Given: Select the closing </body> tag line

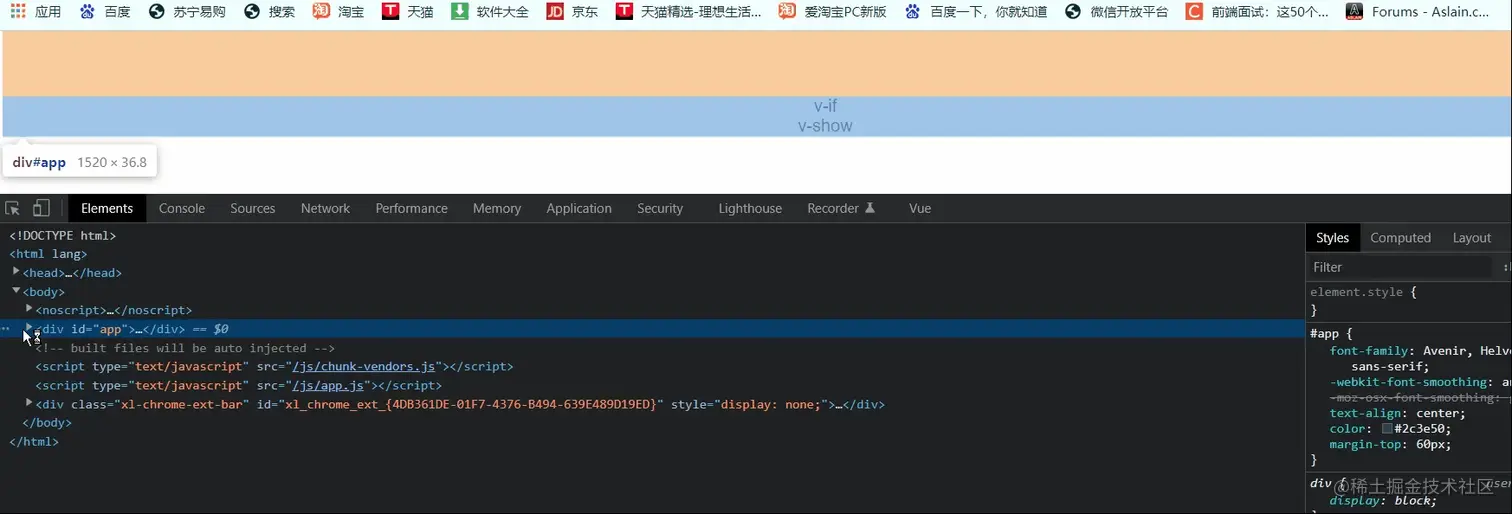Looking at the screenshot, I should (x=47, y=423).
